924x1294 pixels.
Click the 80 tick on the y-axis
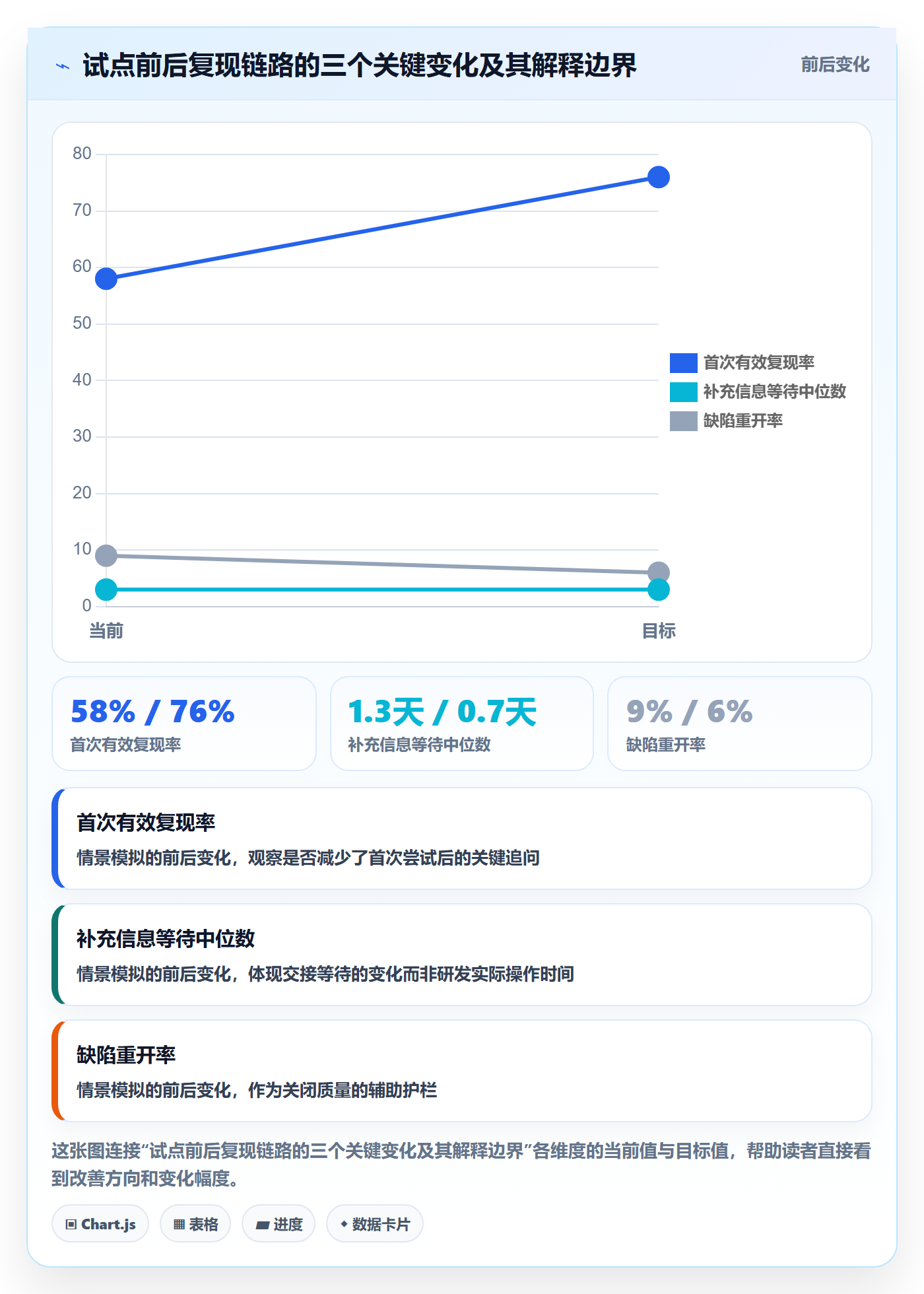(82, 154)
